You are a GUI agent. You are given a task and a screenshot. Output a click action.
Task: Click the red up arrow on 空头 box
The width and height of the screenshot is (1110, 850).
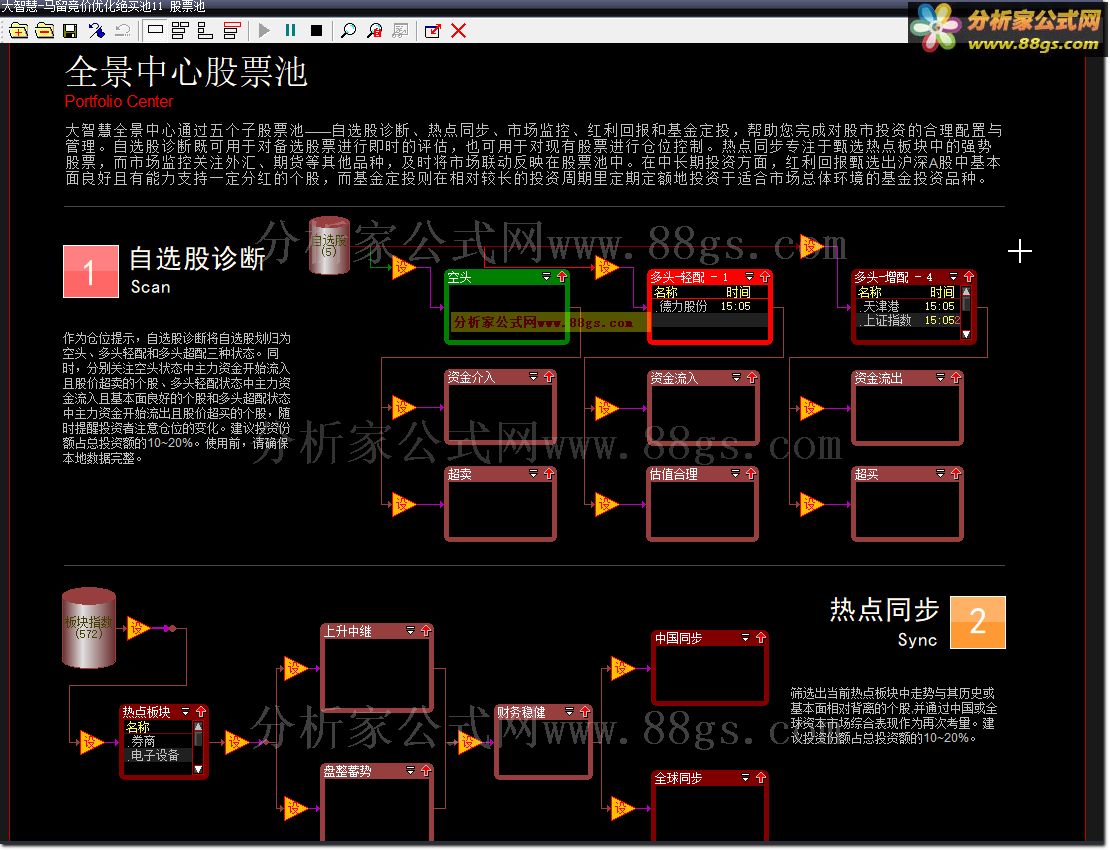[562, 277]
